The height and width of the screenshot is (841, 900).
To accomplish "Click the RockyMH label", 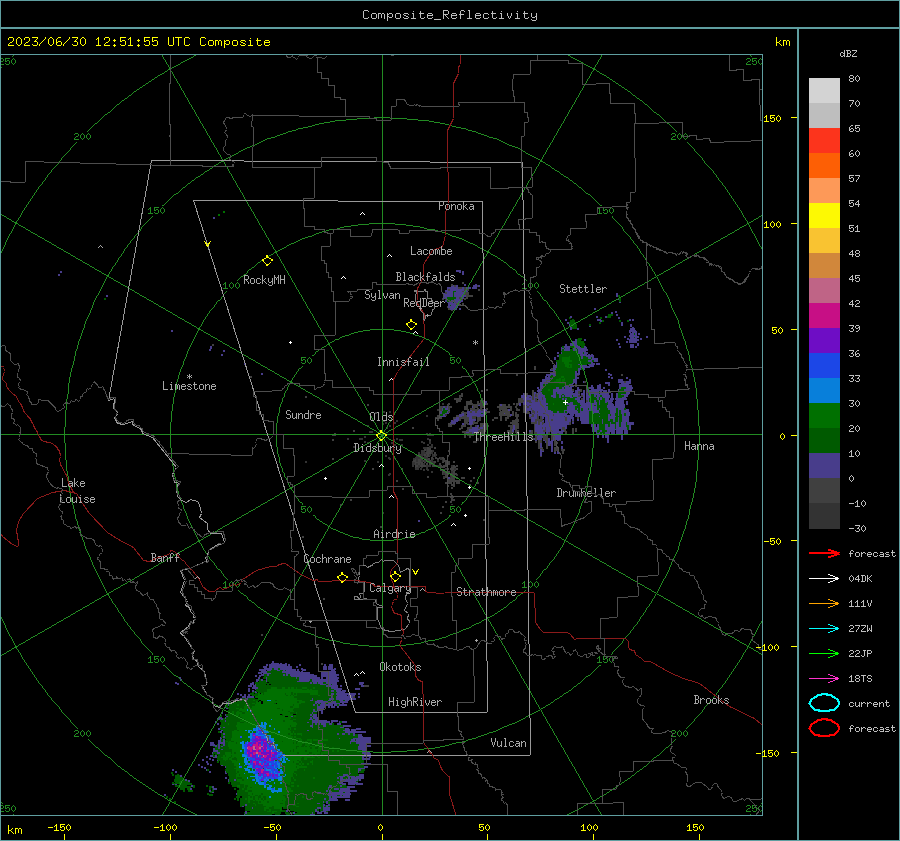I will tap(264, 280).
